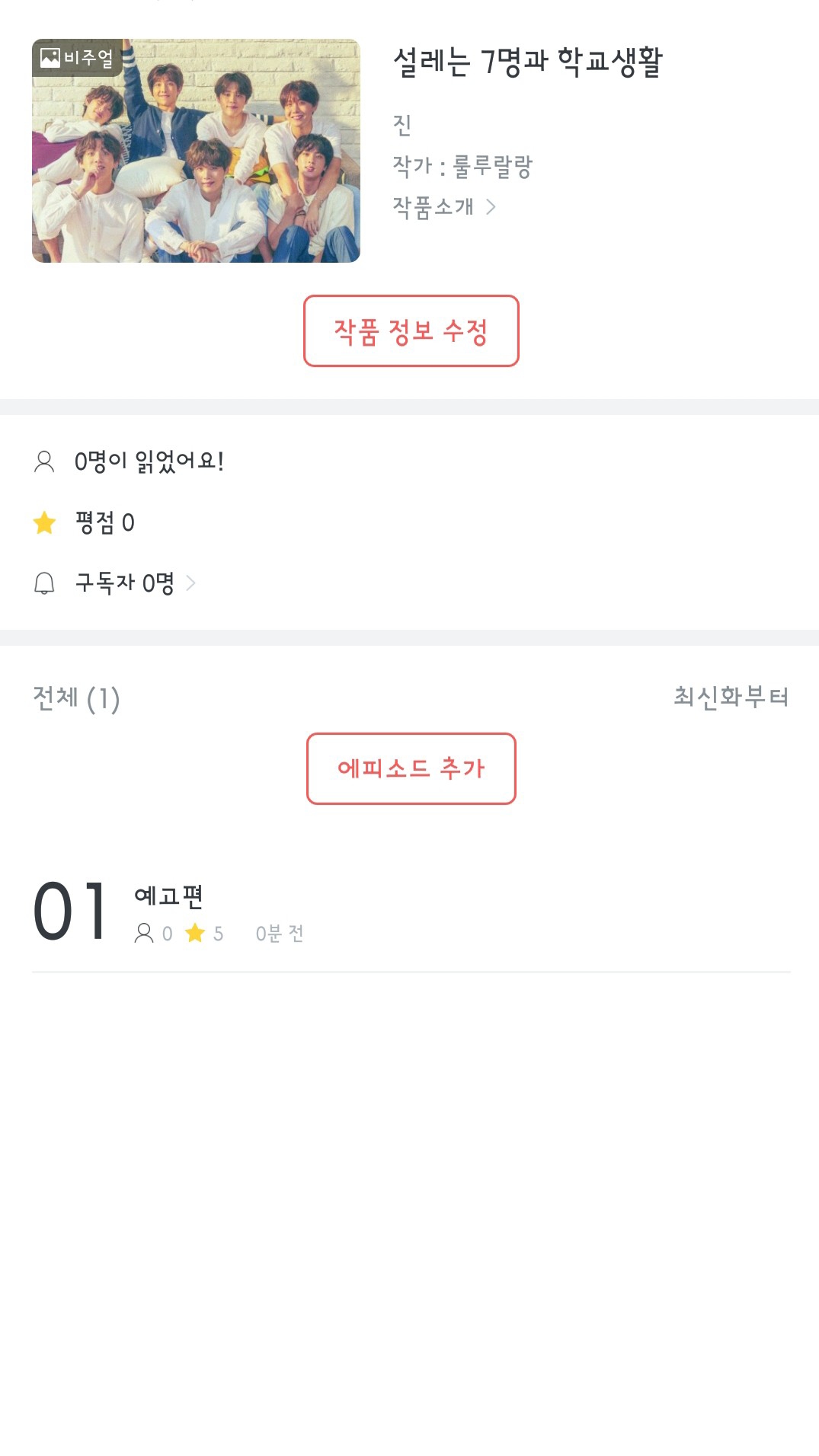This screenshot has width=819, height=1456.
Task: Tap the 작품소개 text link
Action: point(433,206)
